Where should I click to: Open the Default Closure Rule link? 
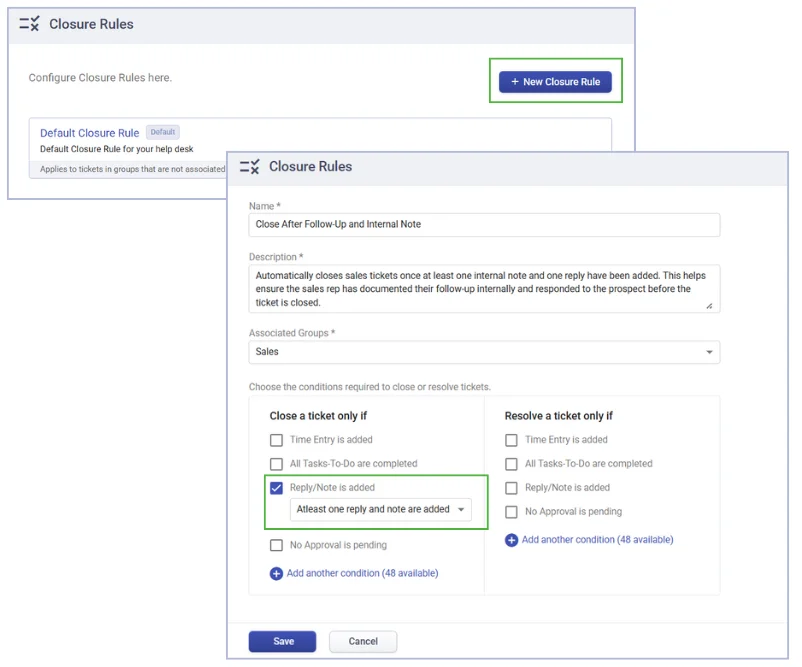89,133
